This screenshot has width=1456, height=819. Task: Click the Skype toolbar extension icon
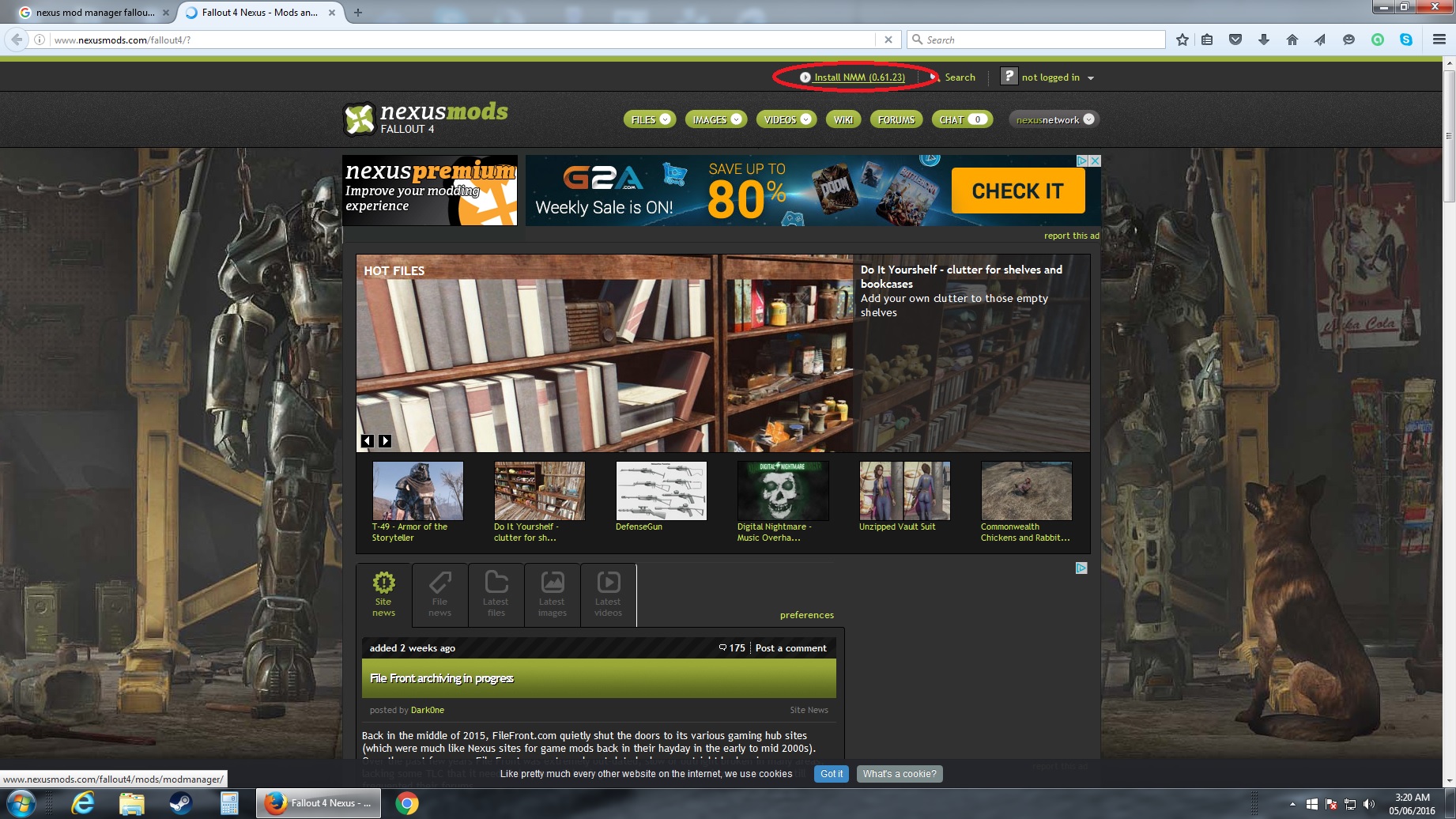pyautogui.click(x=1406, y=40)
